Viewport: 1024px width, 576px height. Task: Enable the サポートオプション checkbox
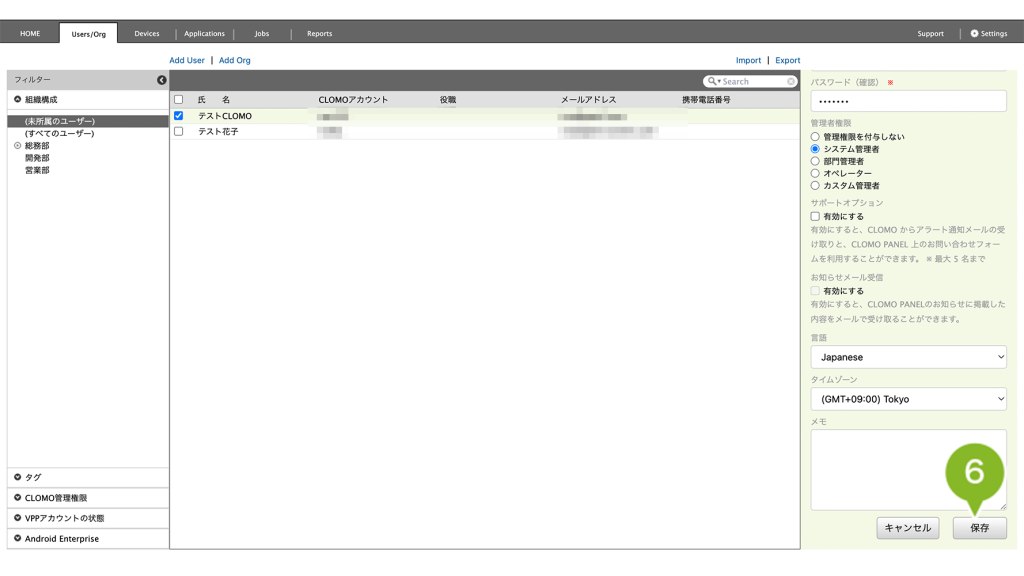click(815, 216)
